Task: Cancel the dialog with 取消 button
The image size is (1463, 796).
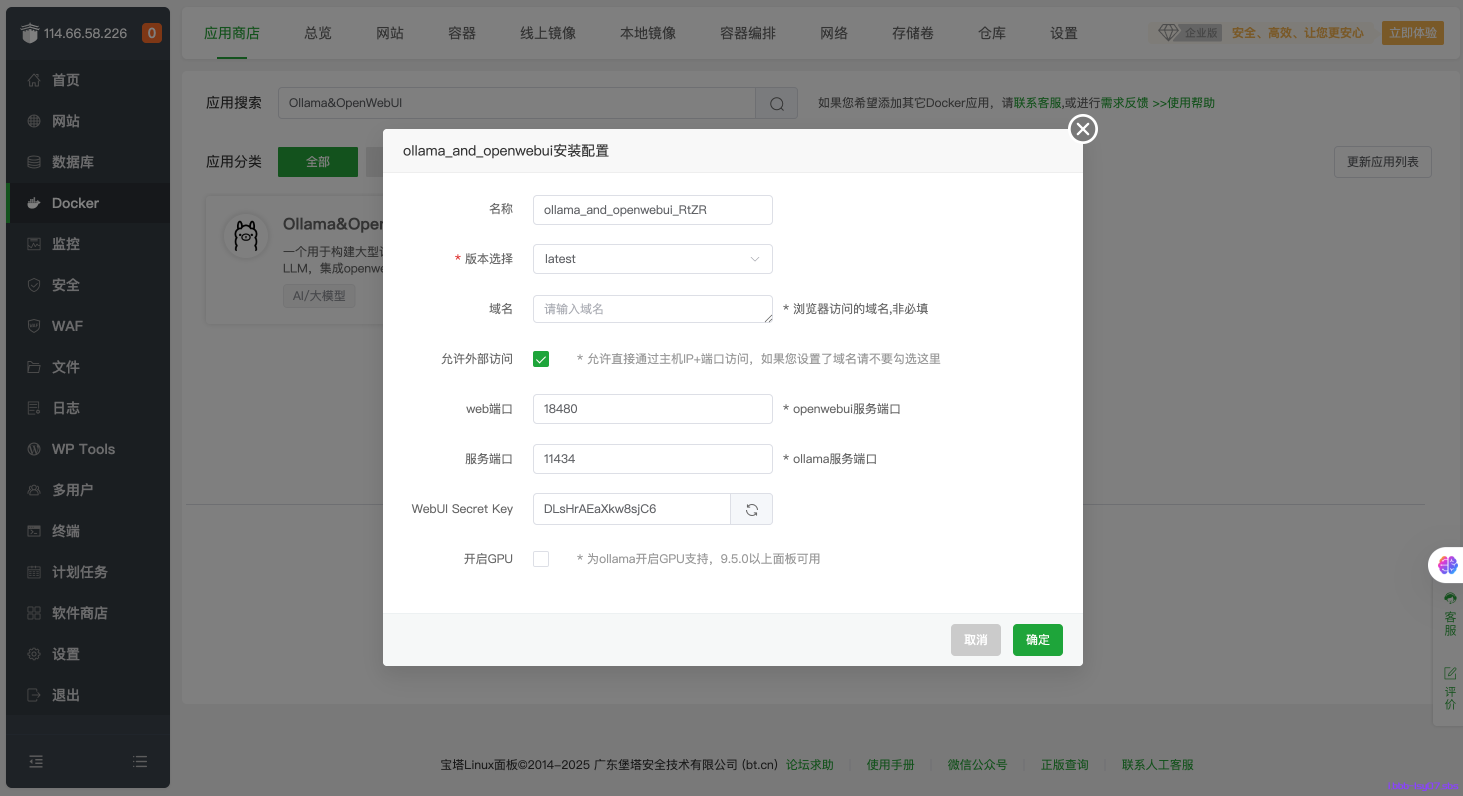Action: (976, 640)
